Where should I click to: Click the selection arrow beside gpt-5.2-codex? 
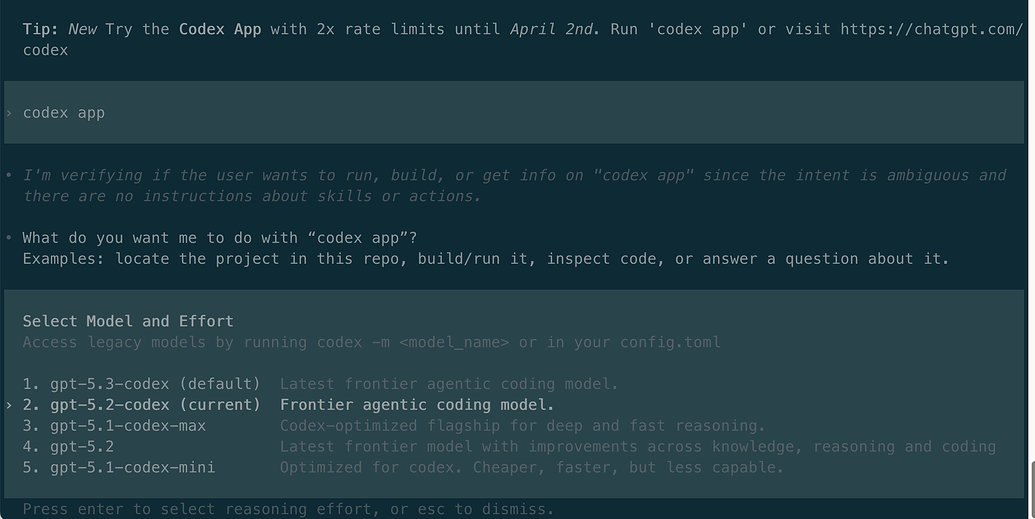coord(9,405)
